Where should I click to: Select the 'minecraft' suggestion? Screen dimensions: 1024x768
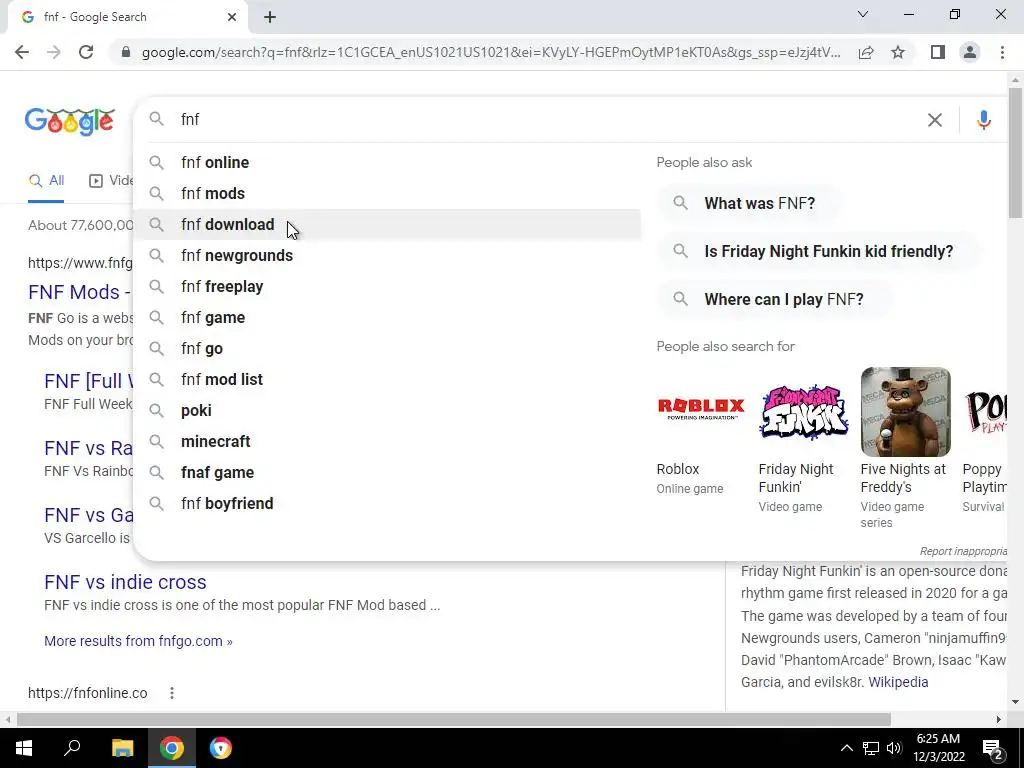[x=387, y=441]
